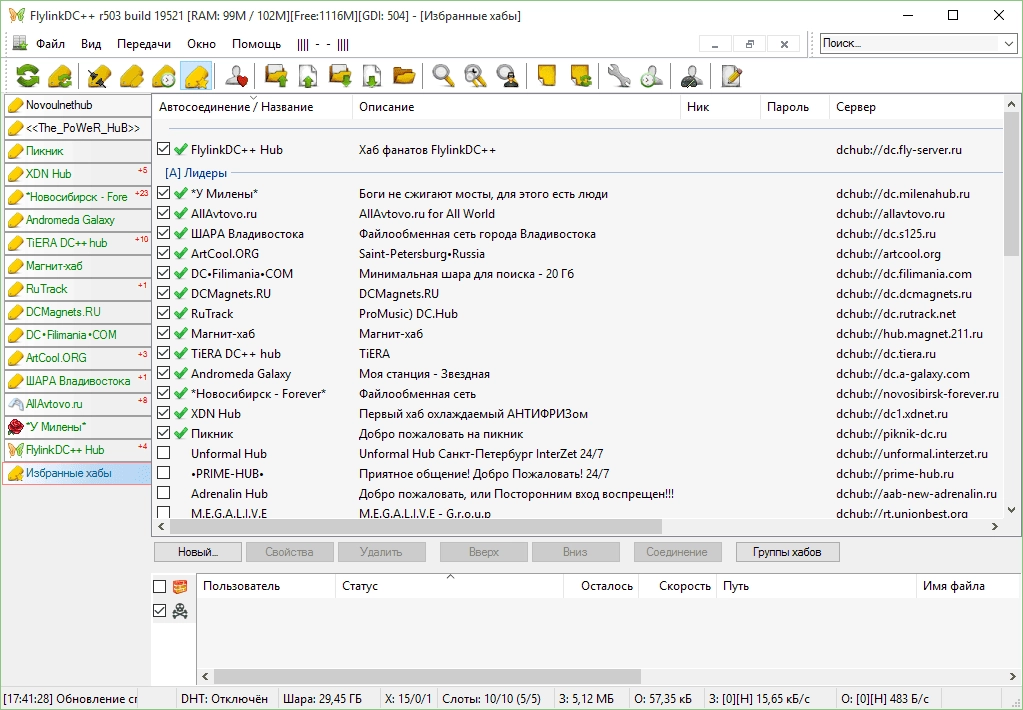Enable autoconnect for •PRIME-HUB•
The height and width of the screenshot is (710, 1023).
point(164,473)
